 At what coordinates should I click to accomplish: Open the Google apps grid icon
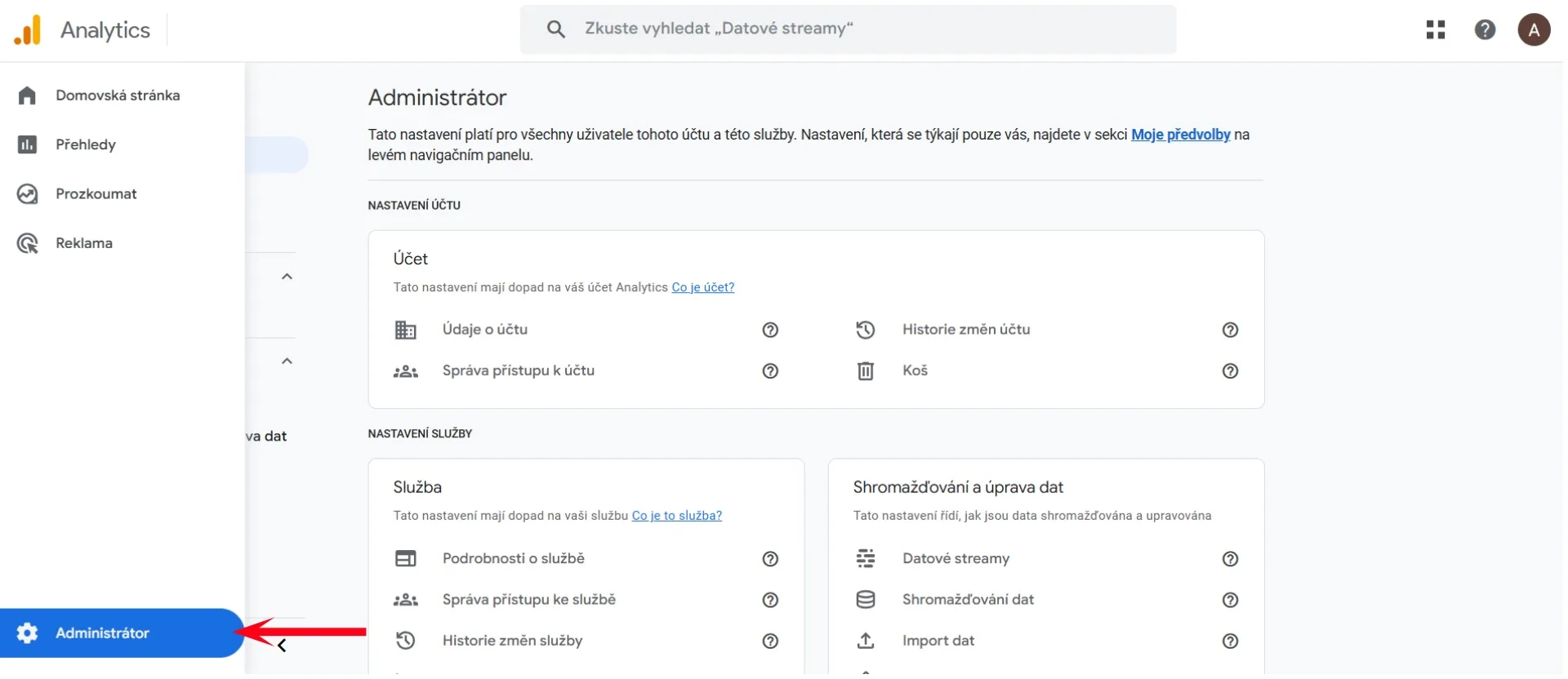click(x=1436, y=30)
